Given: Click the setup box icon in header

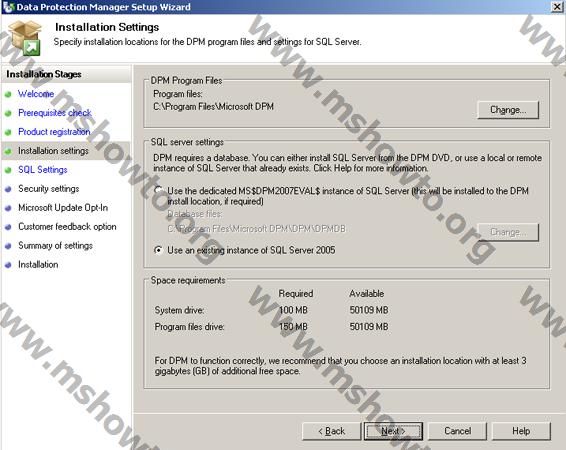Looking at the screenshot, I should (x=25, y=38).
